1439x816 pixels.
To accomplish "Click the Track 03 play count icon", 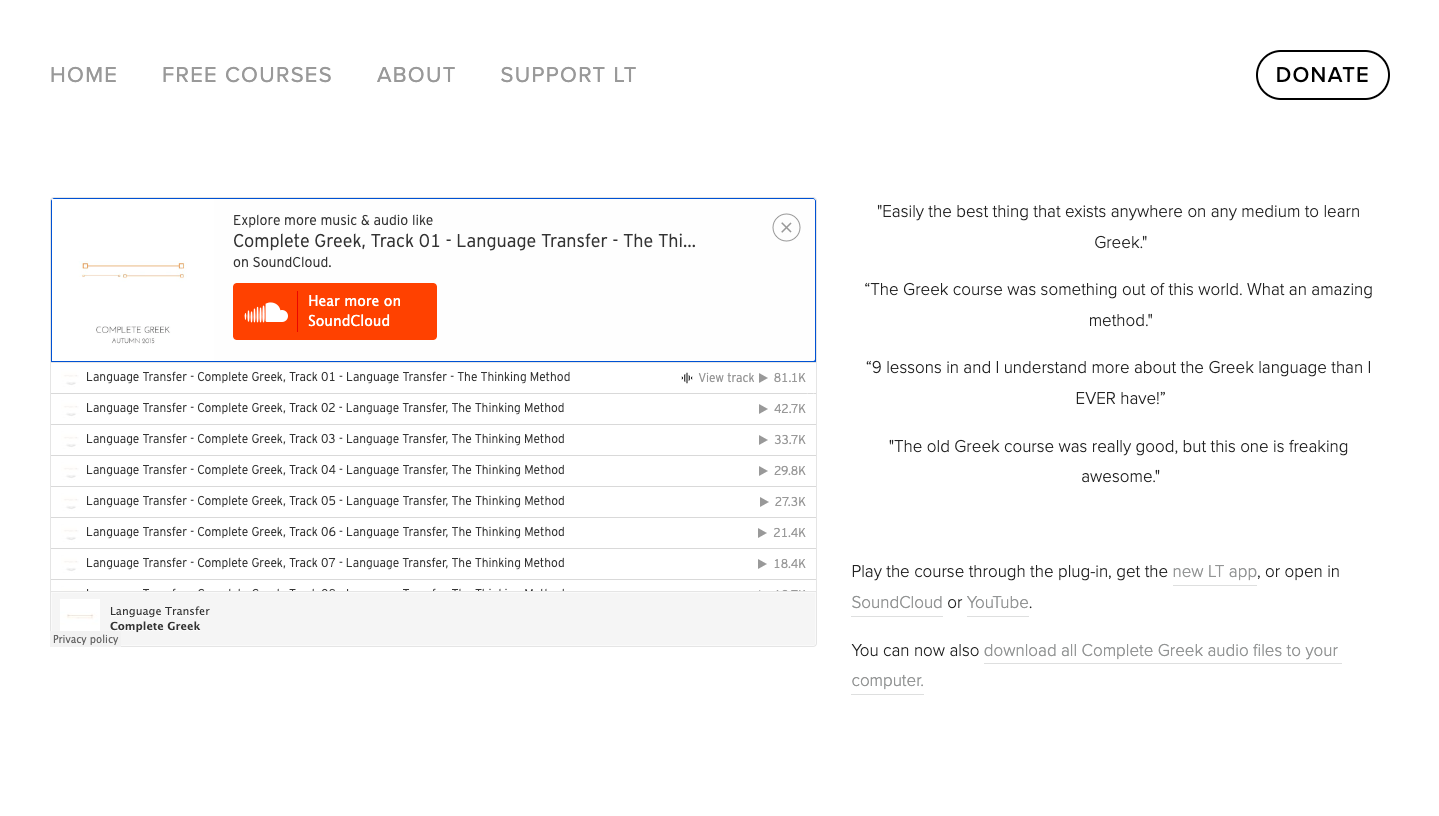I will (763, 440).
